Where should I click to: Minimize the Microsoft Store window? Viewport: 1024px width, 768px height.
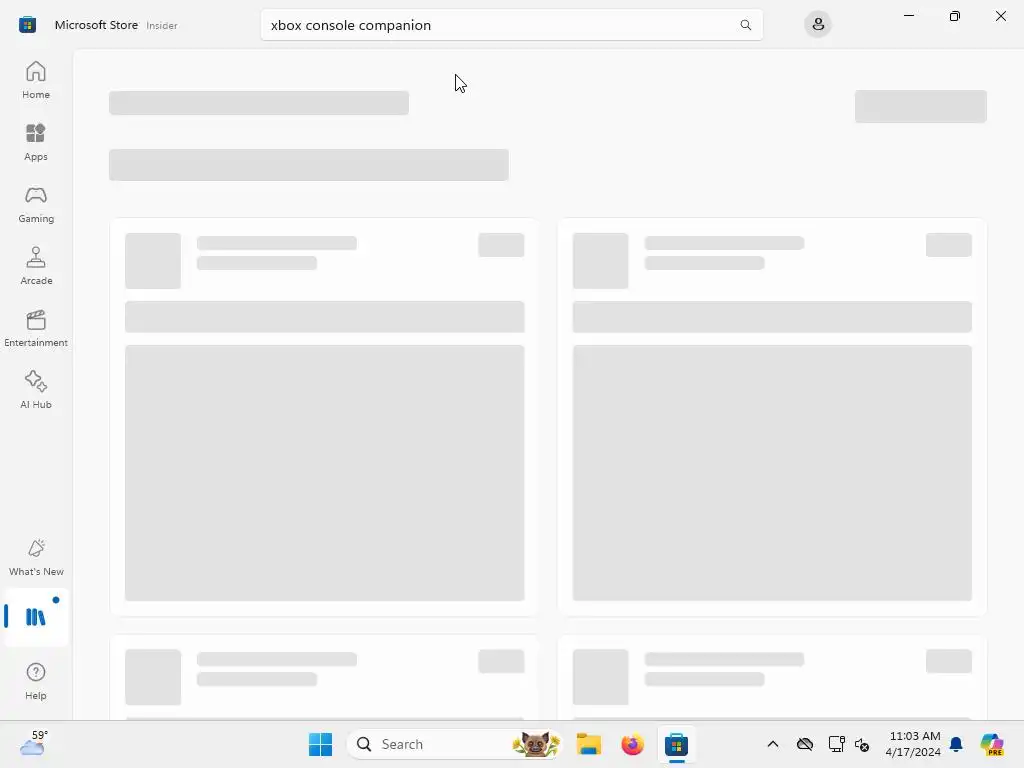coord(909,16)
